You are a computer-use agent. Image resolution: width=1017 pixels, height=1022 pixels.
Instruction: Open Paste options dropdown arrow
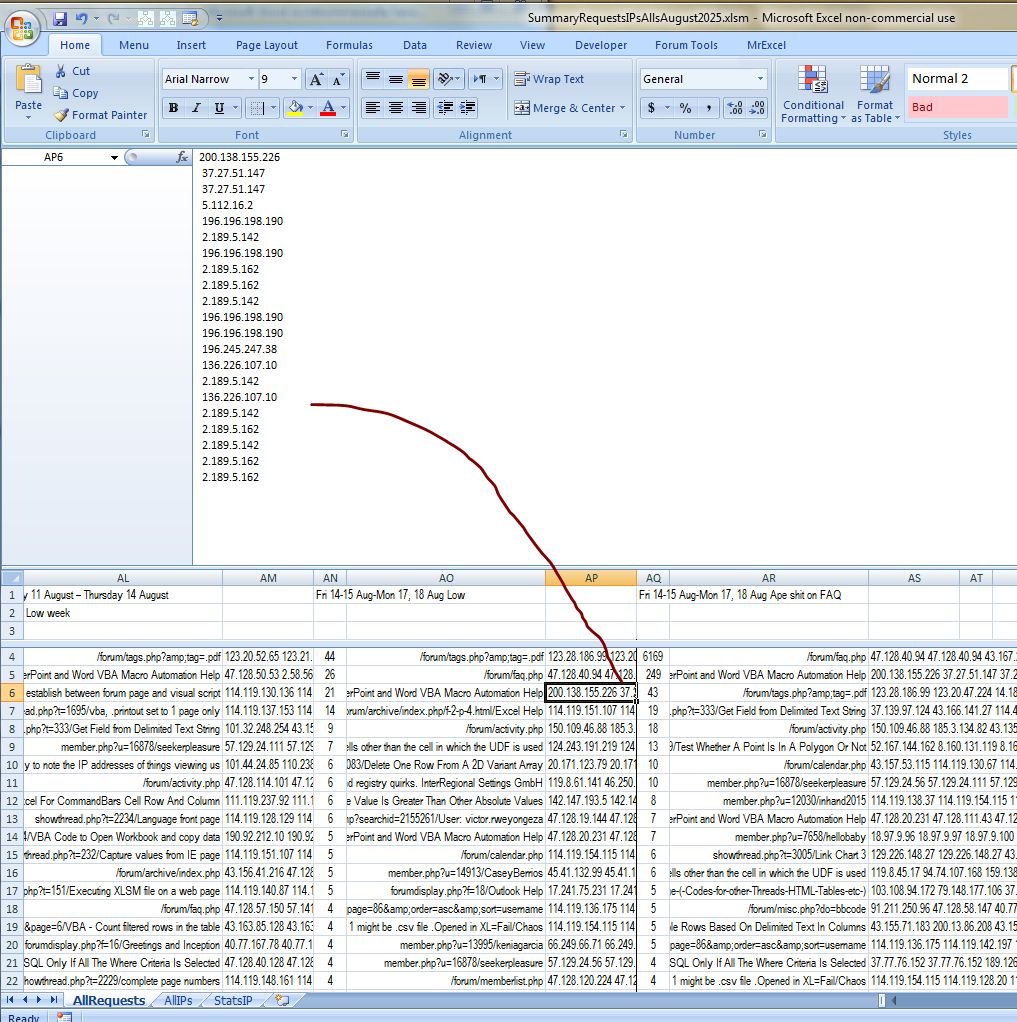pyautogui.click(x=29, y=117)
